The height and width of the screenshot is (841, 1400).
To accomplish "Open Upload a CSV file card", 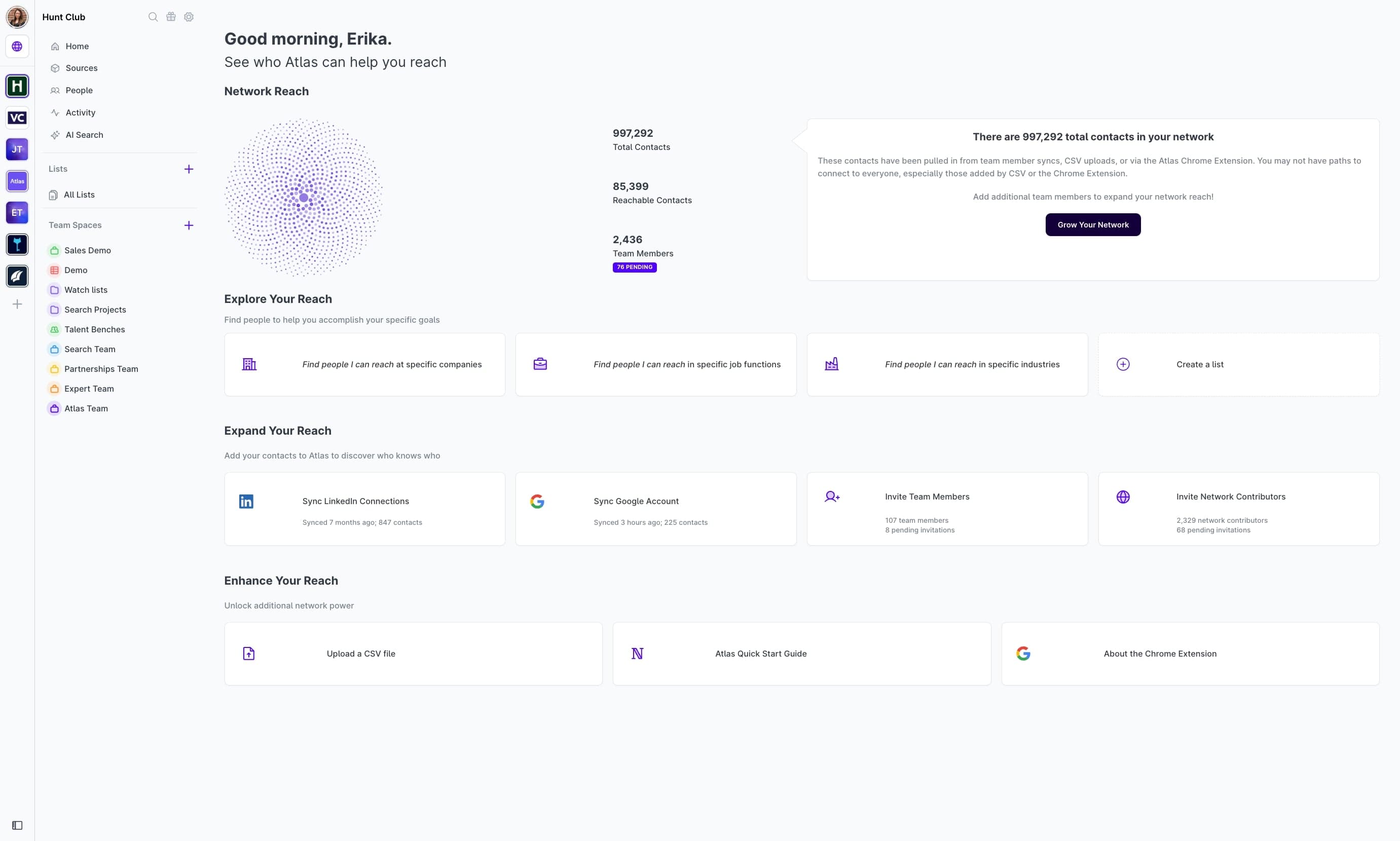I will click(x=414, y=654).
